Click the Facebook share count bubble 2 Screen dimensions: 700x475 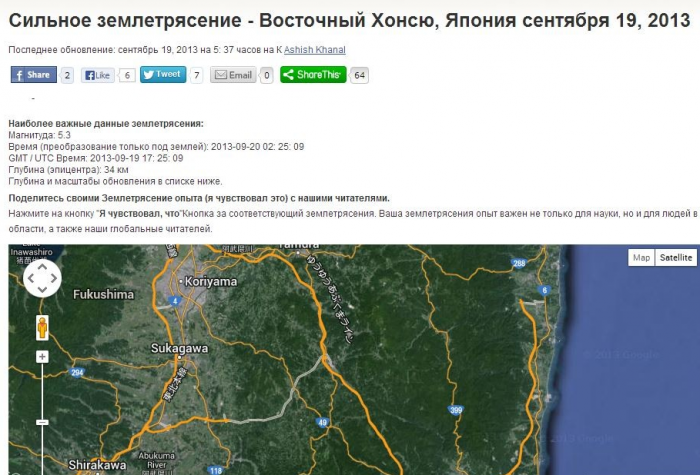pyautogui.click(x=67, y=75)
